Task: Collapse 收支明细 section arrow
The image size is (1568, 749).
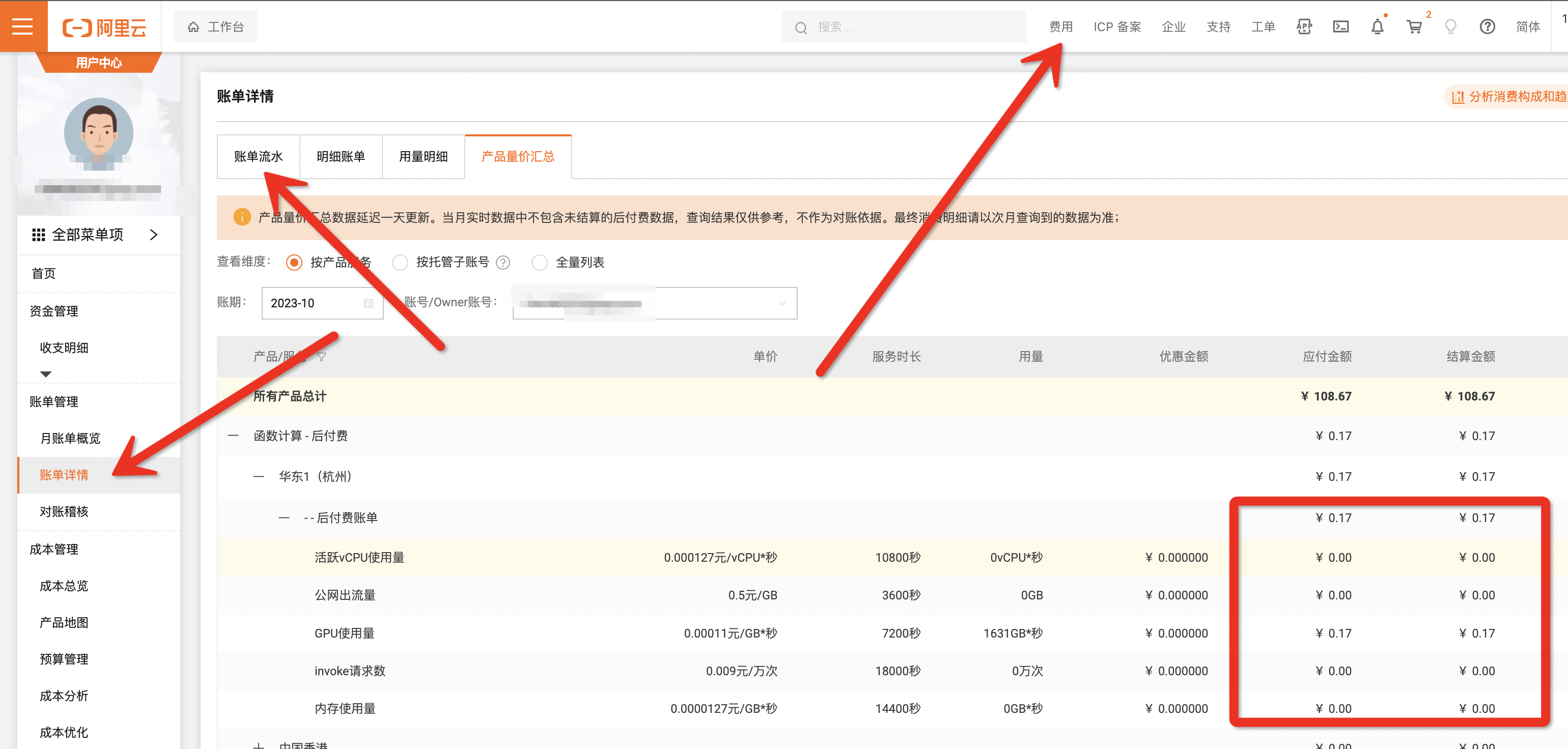Action: point(46,373)
